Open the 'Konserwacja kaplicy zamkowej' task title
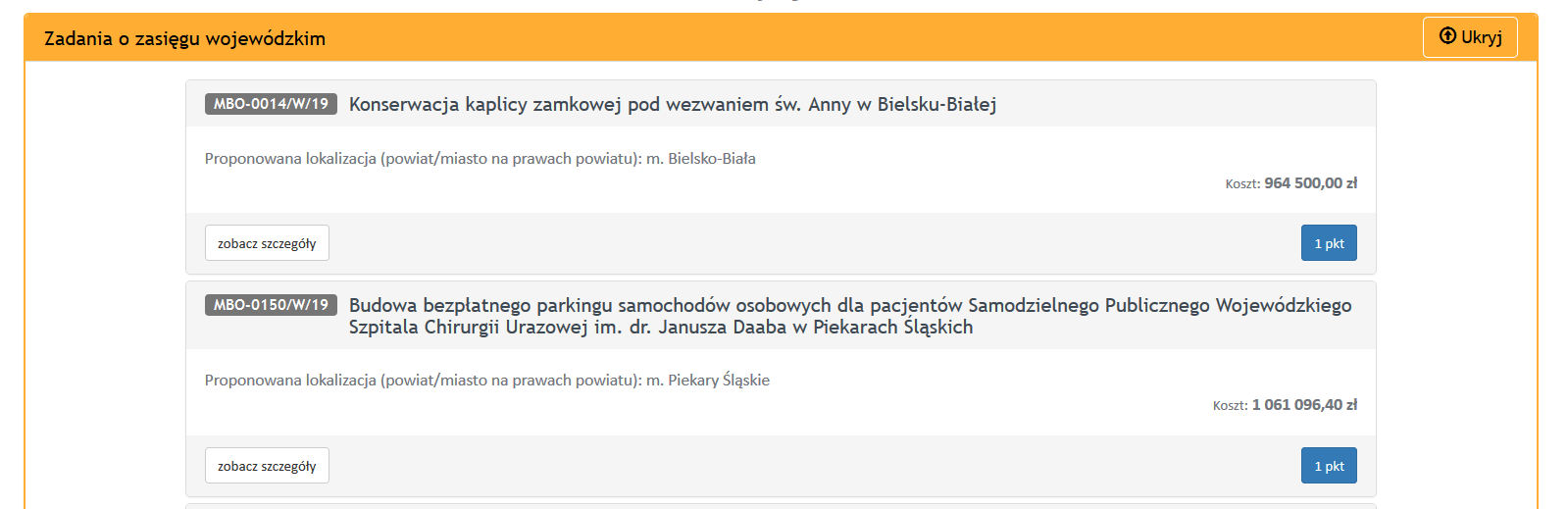 coord(672,105)
